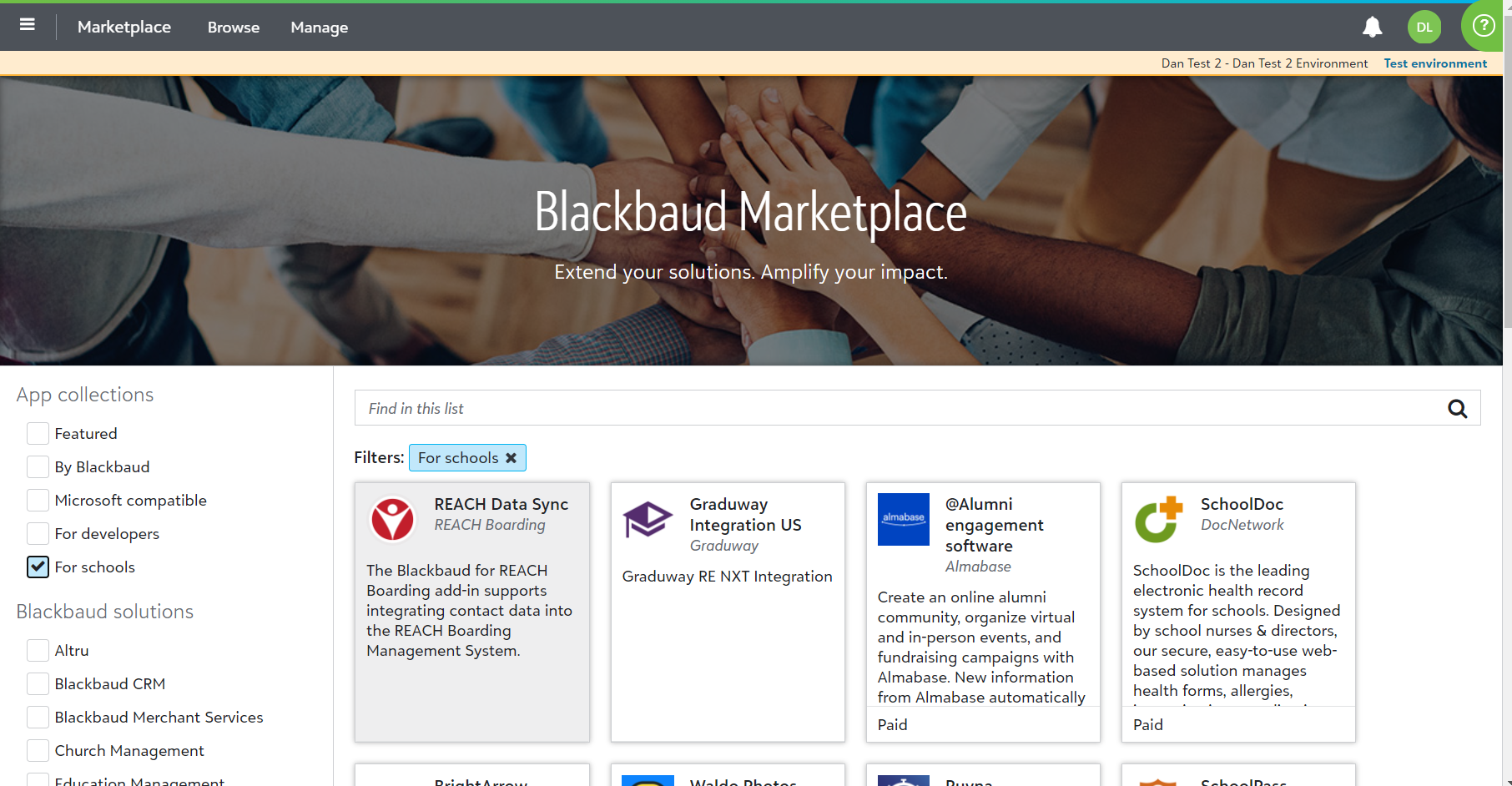Enable the Blackbaud CRM filter
The width and height of the screenshot is (1512, 786).
[38, 684]
